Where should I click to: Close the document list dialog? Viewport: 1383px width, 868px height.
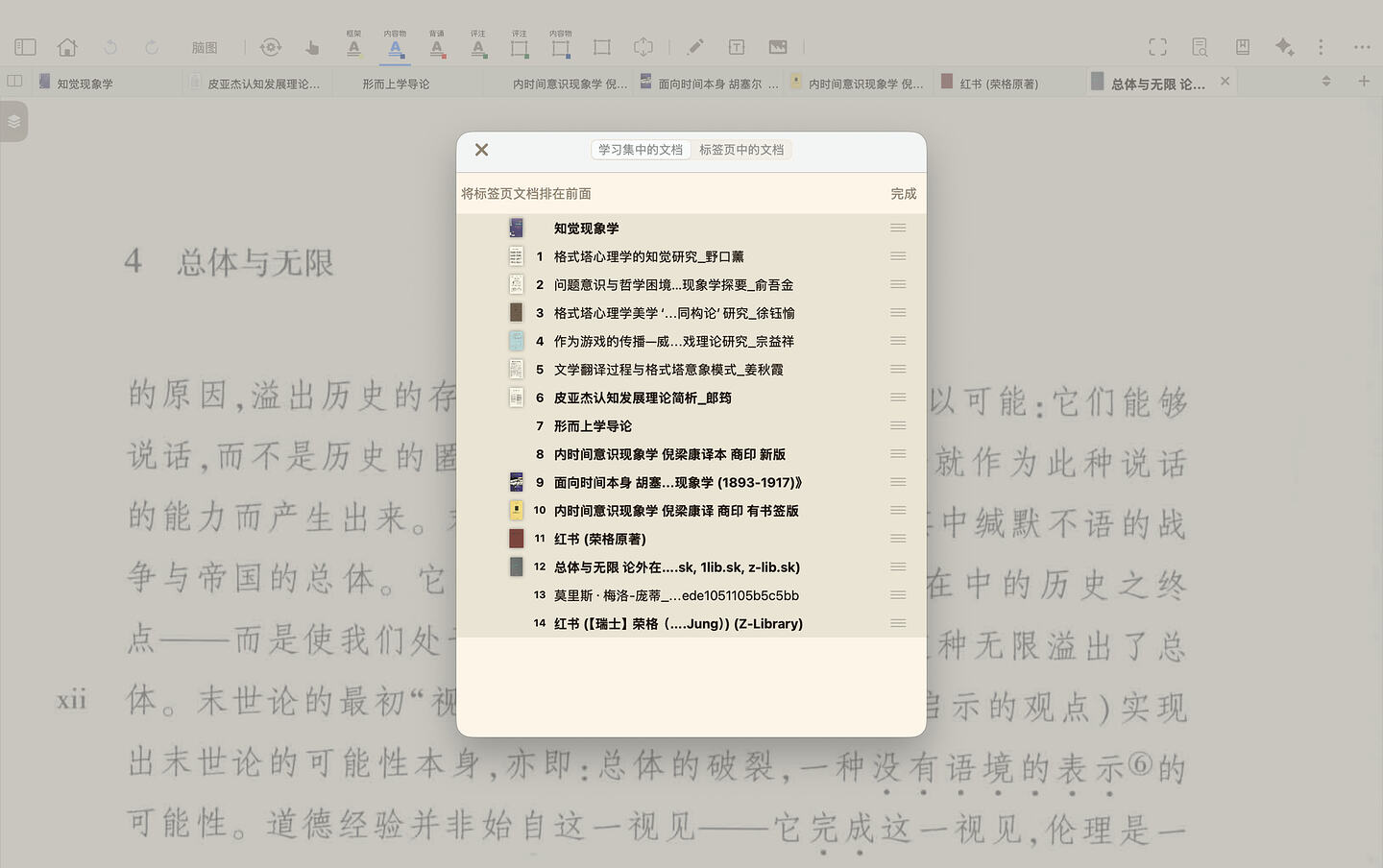click(x=481, y=150)
